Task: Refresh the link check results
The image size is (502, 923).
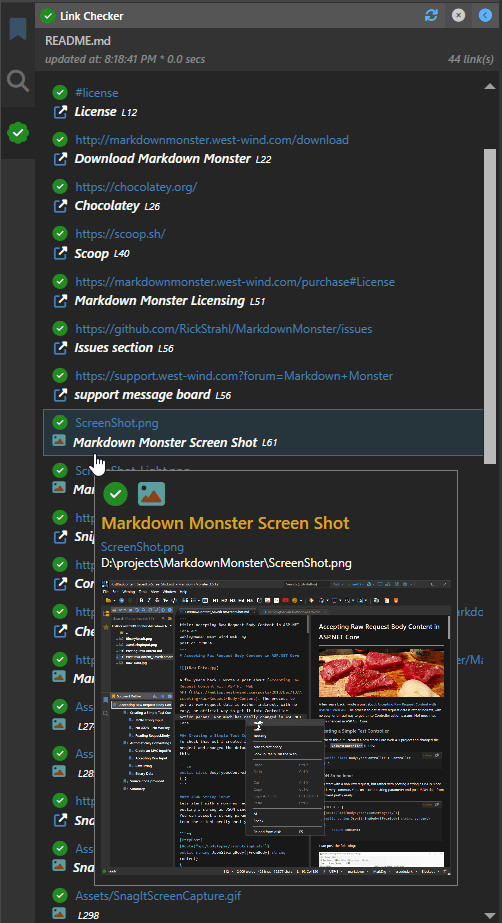Action: click(431, 15)
